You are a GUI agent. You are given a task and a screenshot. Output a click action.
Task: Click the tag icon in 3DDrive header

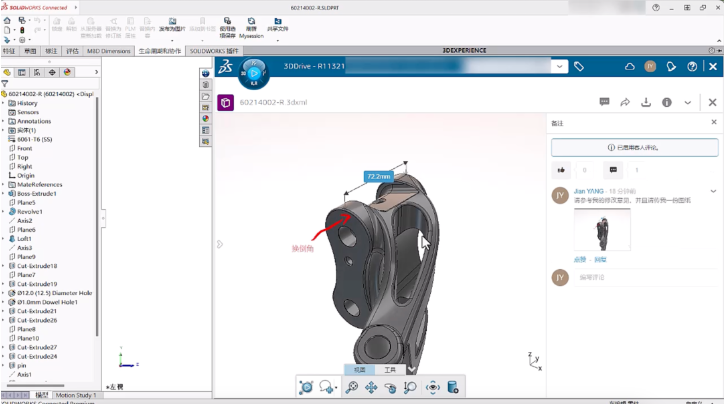click(x=578, y=67)
